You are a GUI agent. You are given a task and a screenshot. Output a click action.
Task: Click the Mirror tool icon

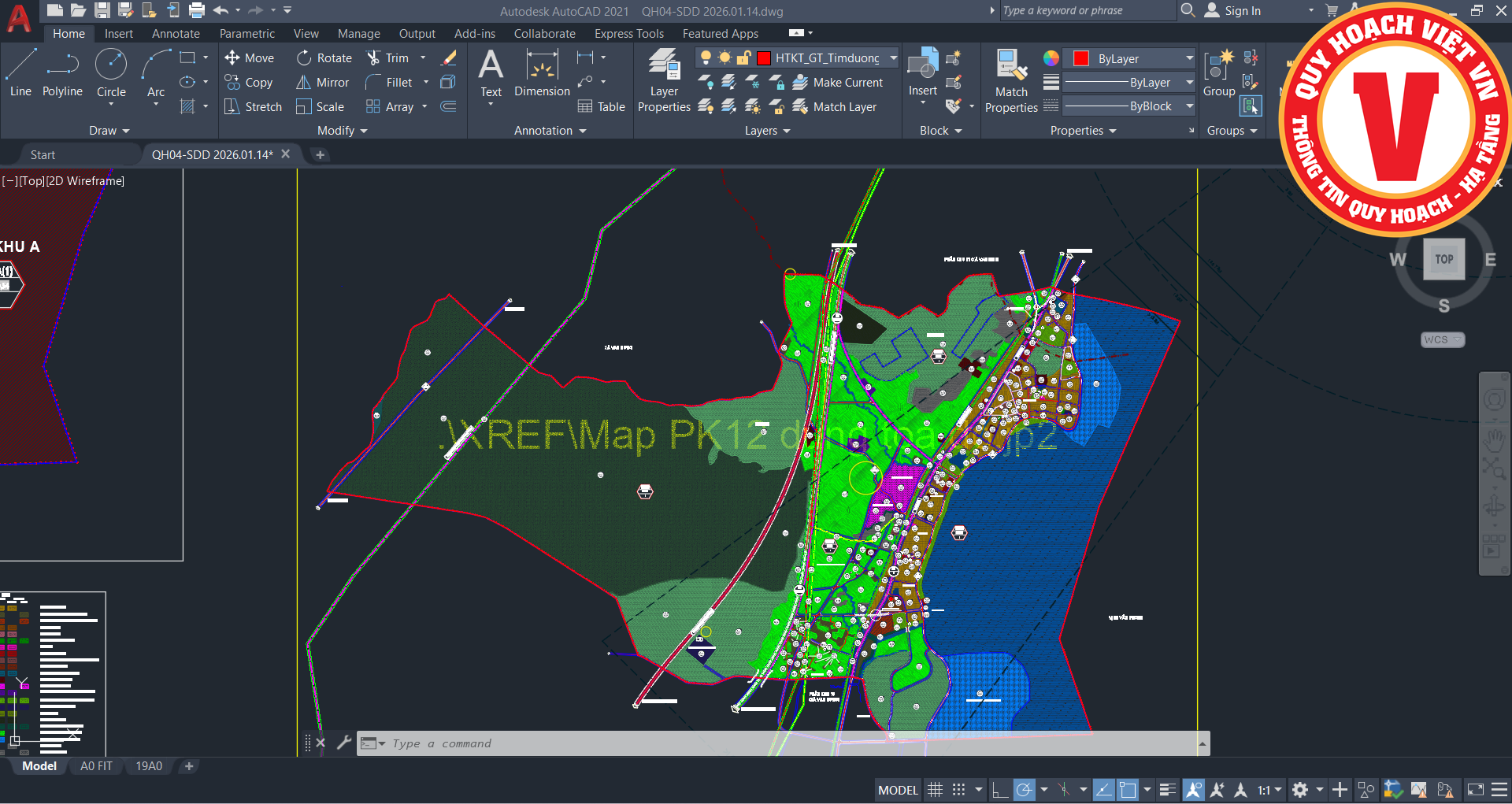(303, 83)
